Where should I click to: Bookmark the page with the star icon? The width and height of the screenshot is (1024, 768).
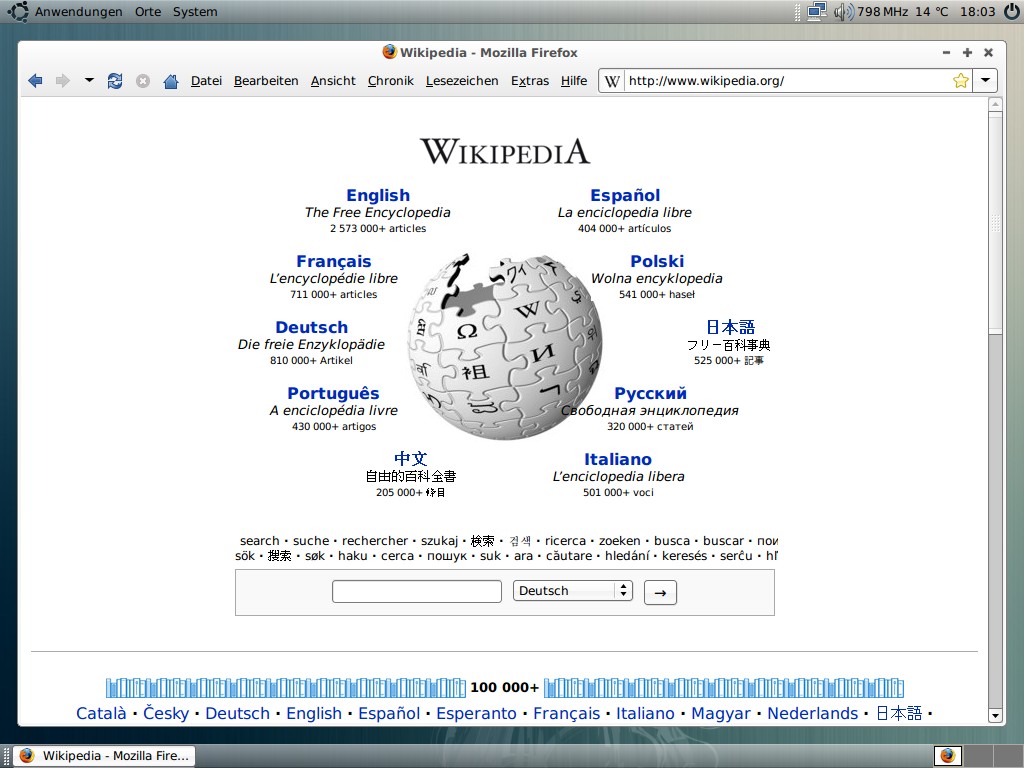click(961, 81)
